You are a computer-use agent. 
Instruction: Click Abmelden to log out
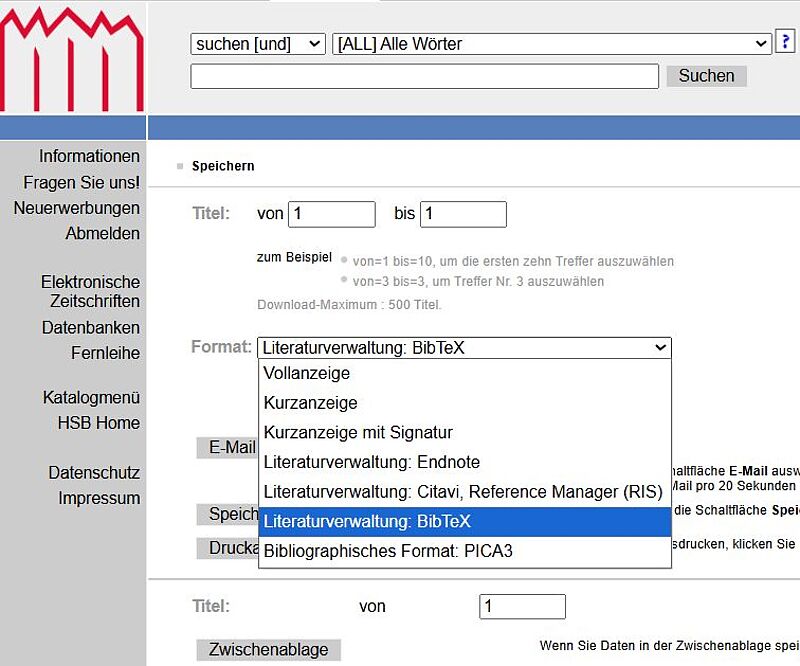pyautogui.click(x=103, y=233)
